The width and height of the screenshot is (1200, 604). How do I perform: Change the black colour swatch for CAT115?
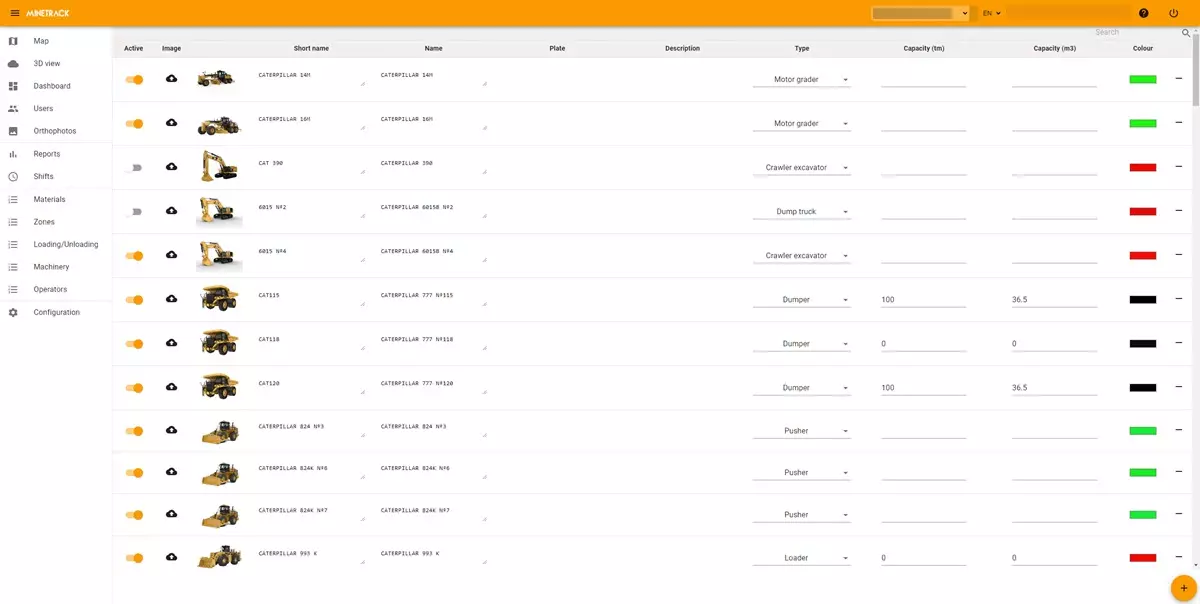(1143, 299)
